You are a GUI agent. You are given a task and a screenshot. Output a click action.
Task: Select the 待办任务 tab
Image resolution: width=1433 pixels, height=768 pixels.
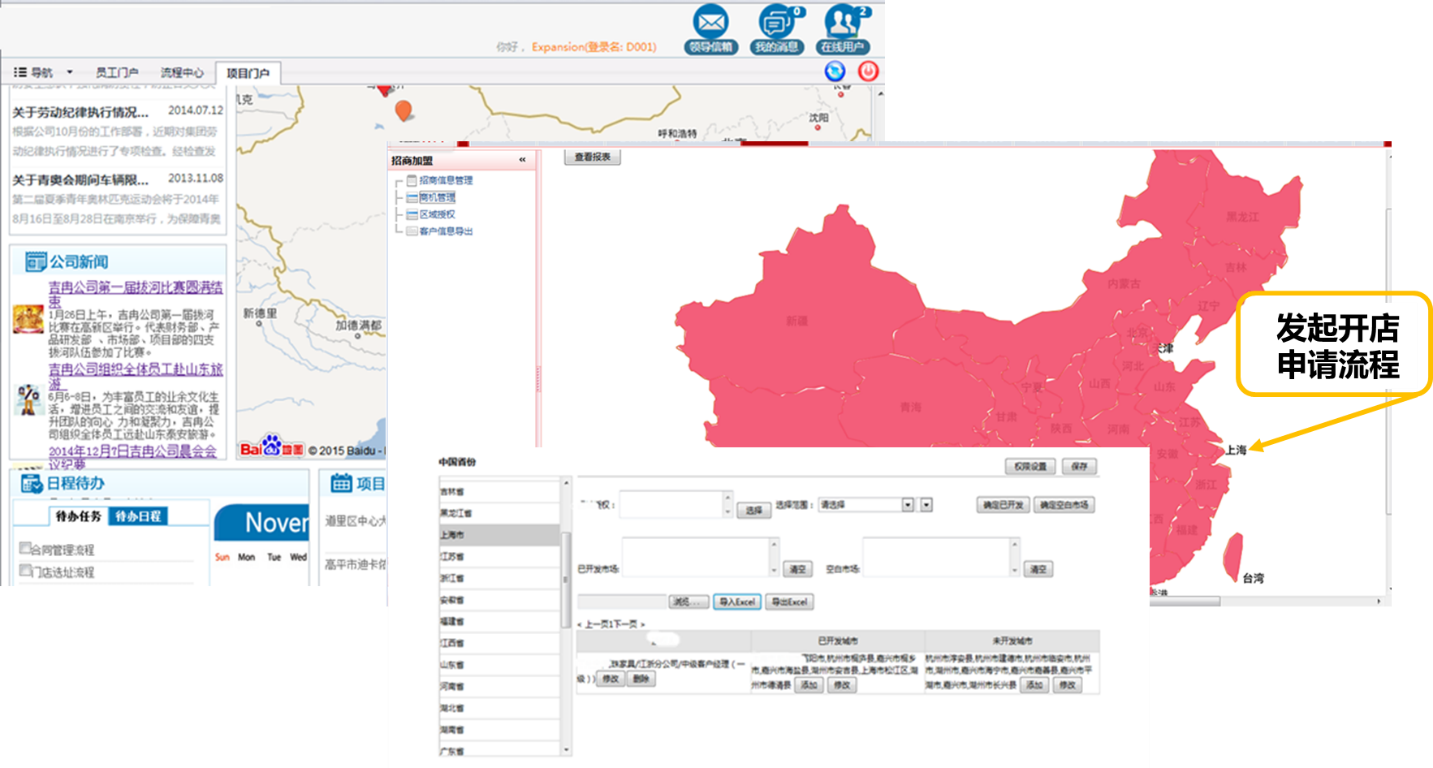click(x=78, y=516)
